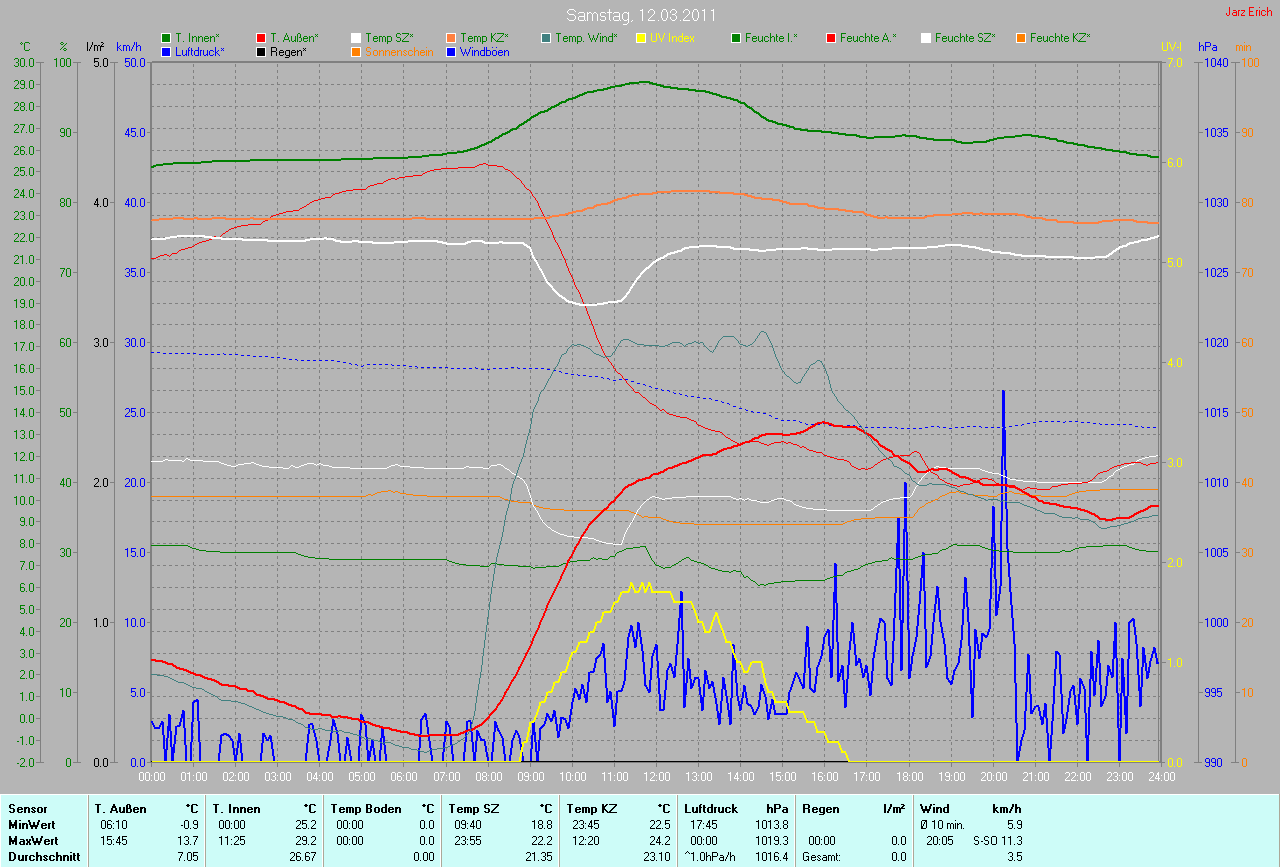Select the Ø 10 min. wind label

click(x=942, y=825)
